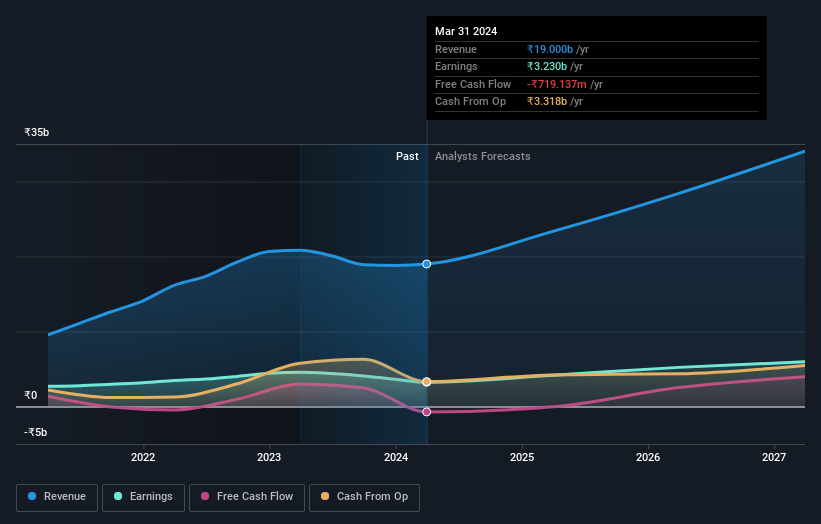
Task: Click the 2024 x-axis label
Action: pyautogui.click(x=396, y=457)
